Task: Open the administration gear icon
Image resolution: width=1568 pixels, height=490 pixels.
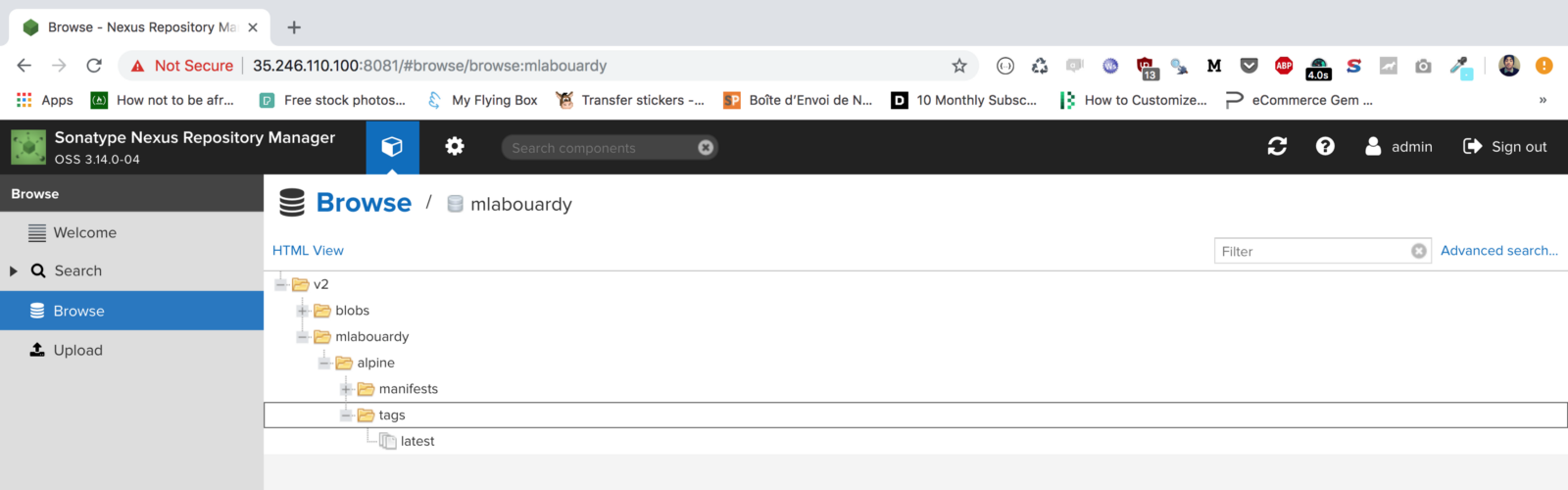Action: pos(455,147)
